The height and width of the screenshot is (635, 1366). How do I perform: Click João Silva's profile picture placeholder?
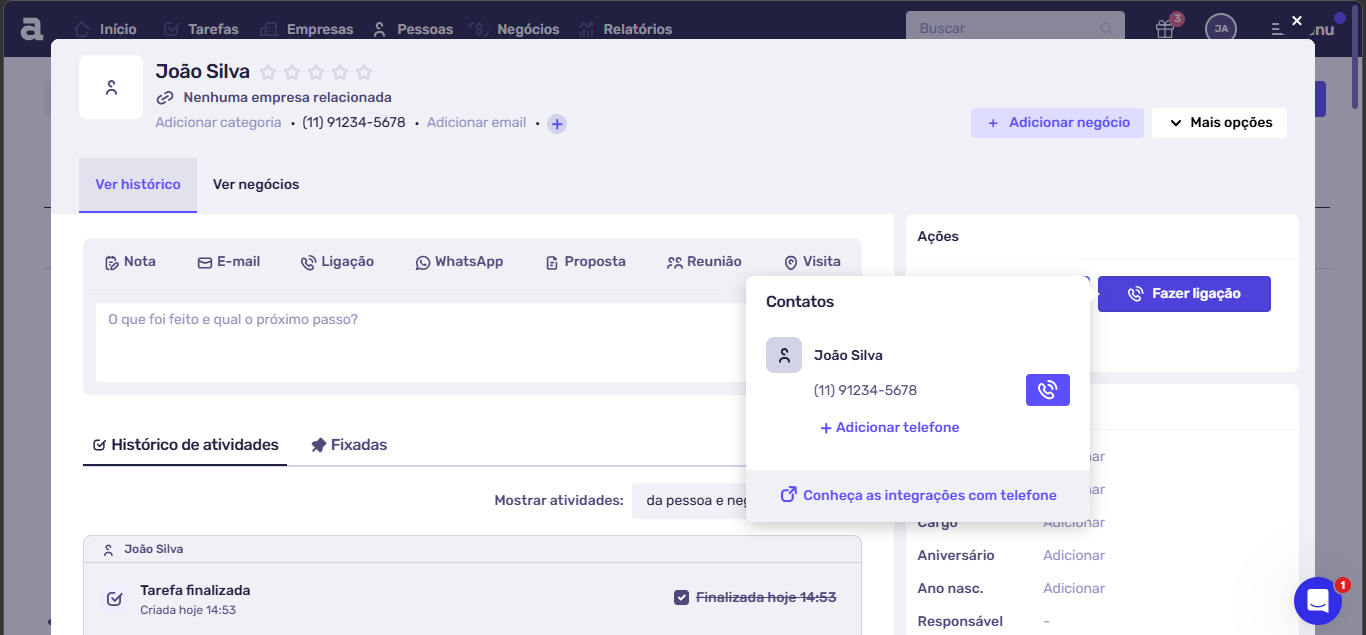(111, 87)
